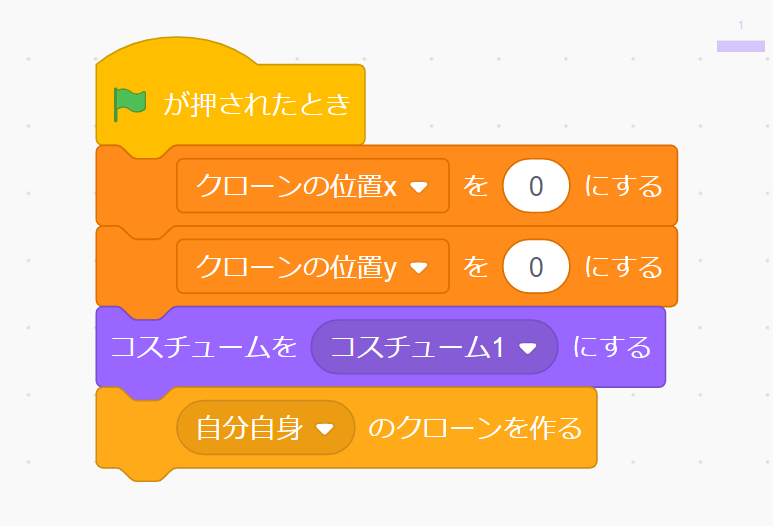Click the faint number 1 above purple bar
Viewport: 773px width, 526px height.
740,25
